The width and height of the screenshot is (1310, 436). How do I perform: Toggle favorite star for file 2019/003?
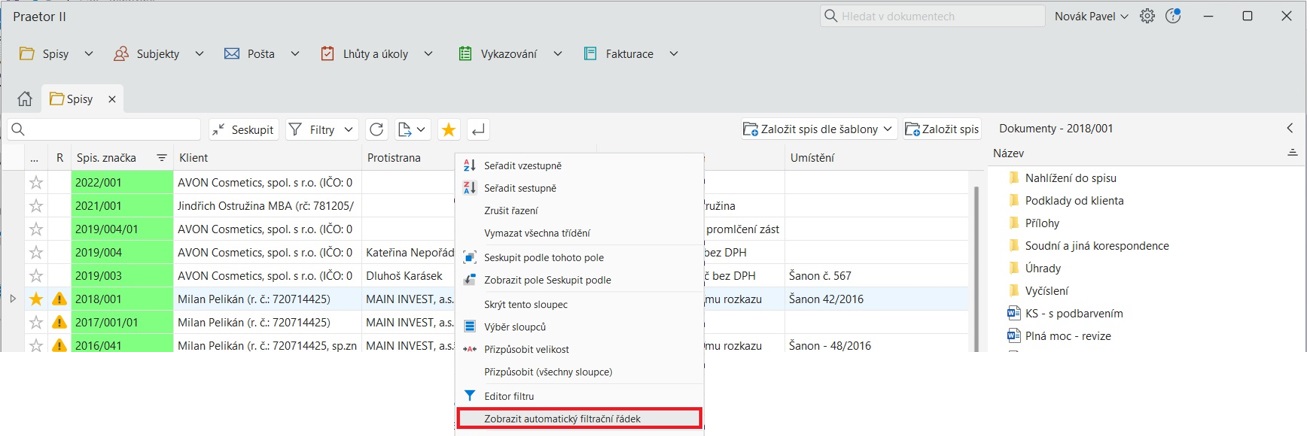pyautogui.click(x=36, y=275)
